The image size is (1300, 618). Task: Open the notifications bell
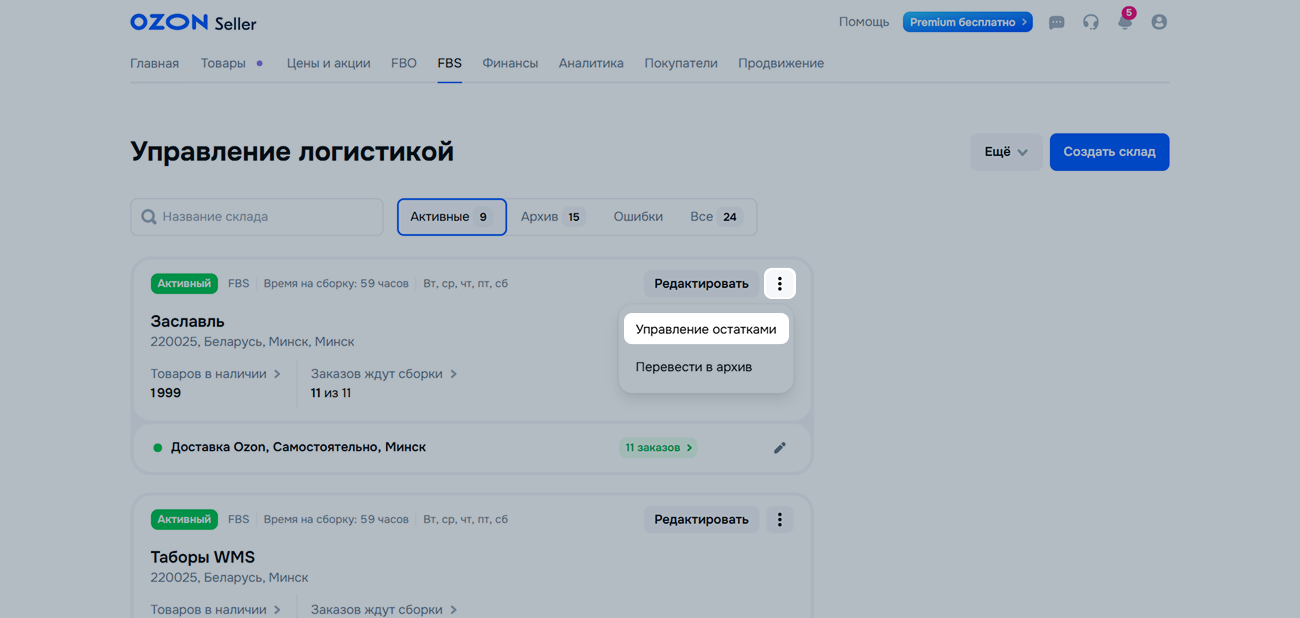(x=1124, y=22)
